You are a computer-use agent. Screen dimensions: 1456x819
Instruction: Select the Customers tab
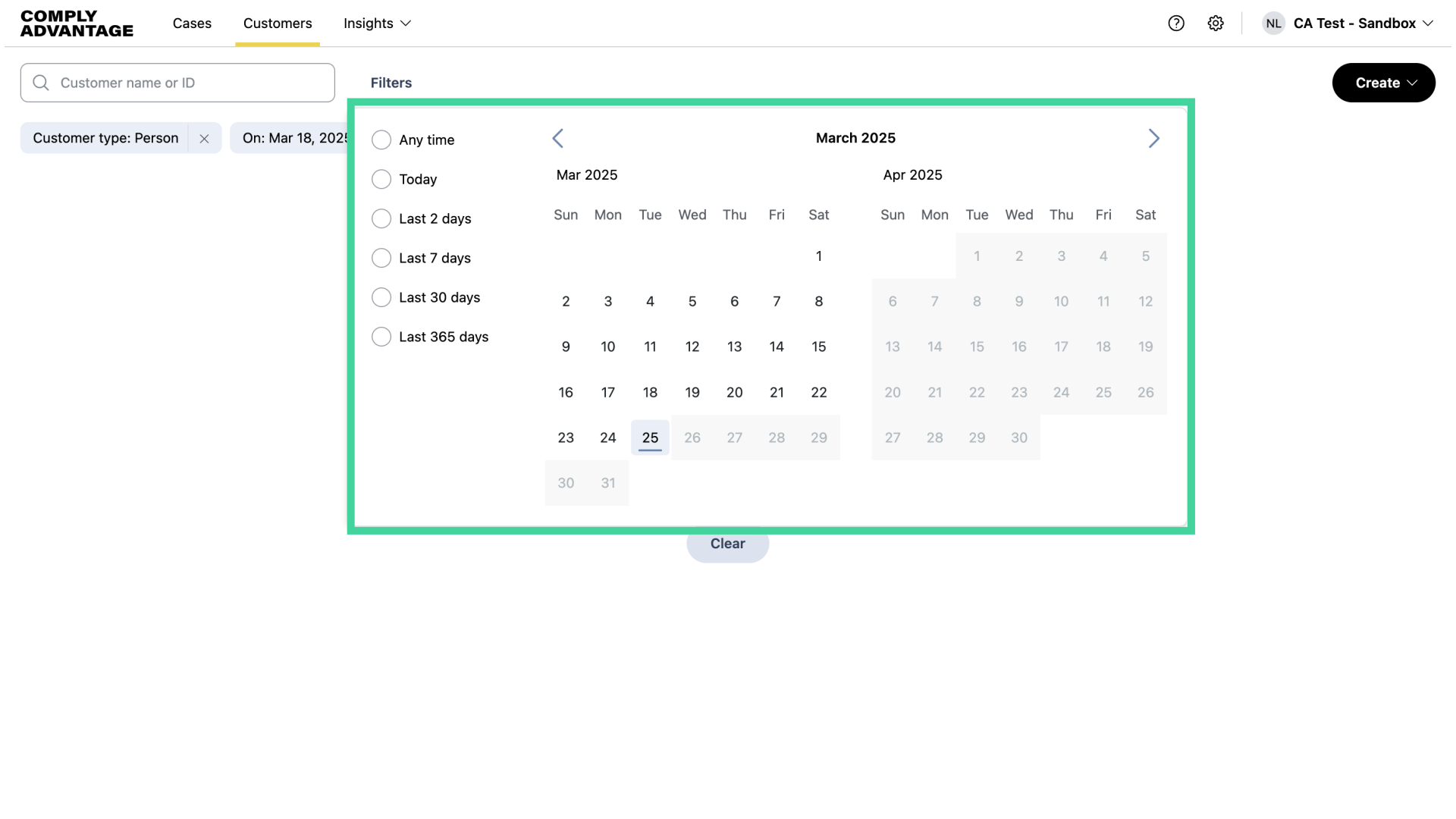[x=278, y=24]
